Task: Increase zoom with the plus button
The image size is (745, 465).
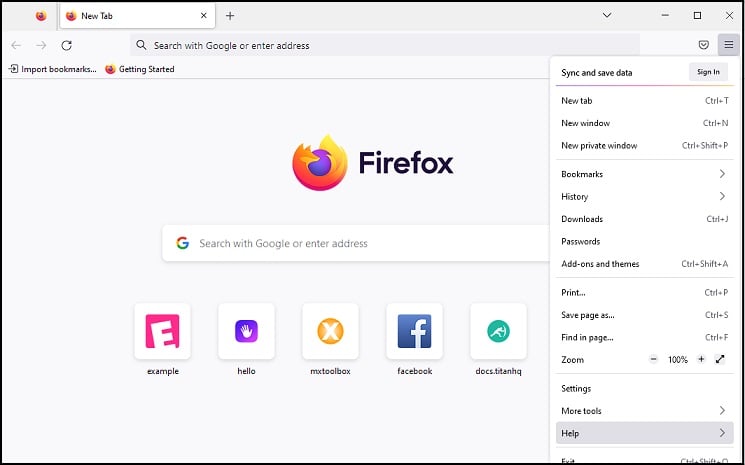Action: pos(701,360)
